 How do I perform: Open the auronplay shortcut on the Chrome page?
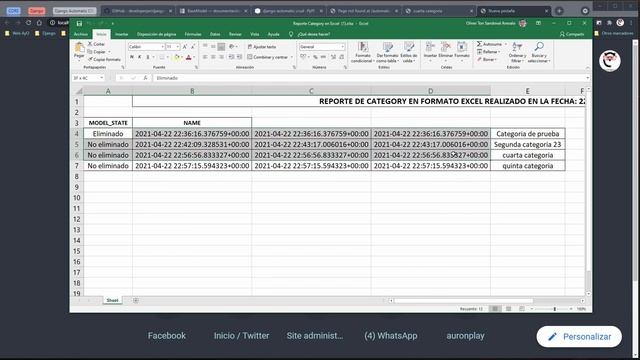[465, 336]
